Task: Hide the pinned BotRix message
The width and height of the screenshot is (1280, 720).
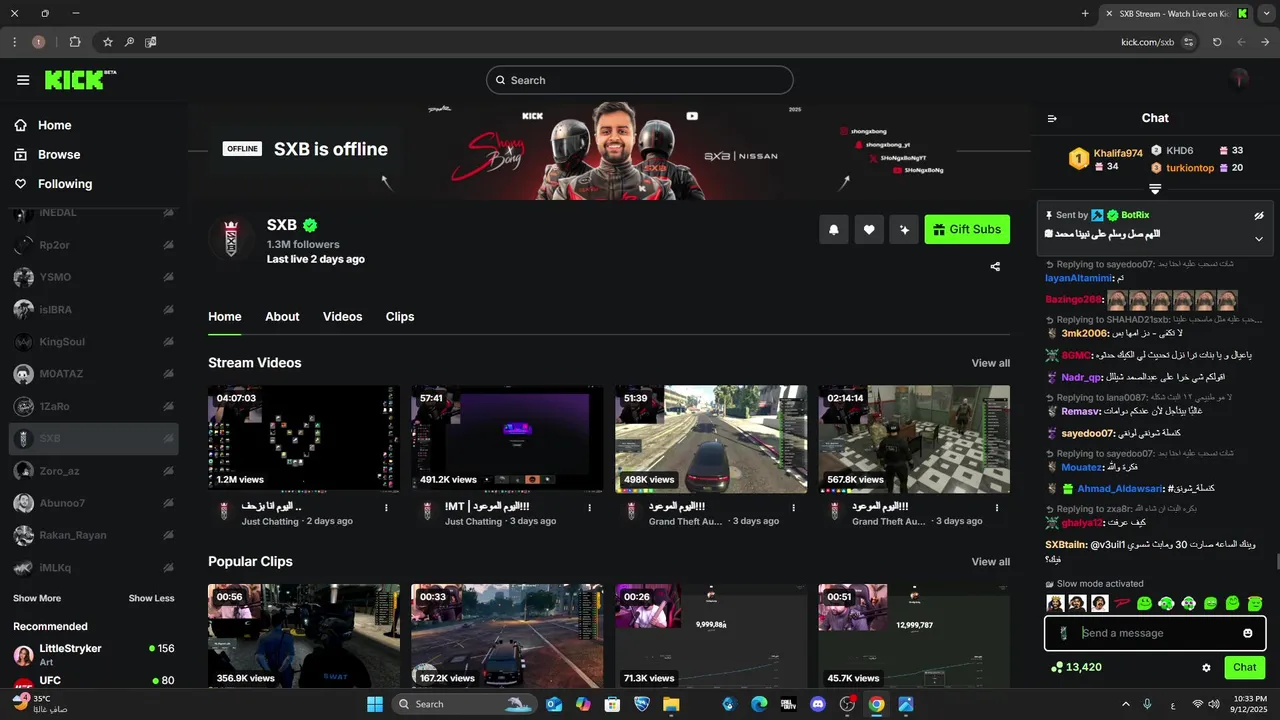Action: [1259, 215]
